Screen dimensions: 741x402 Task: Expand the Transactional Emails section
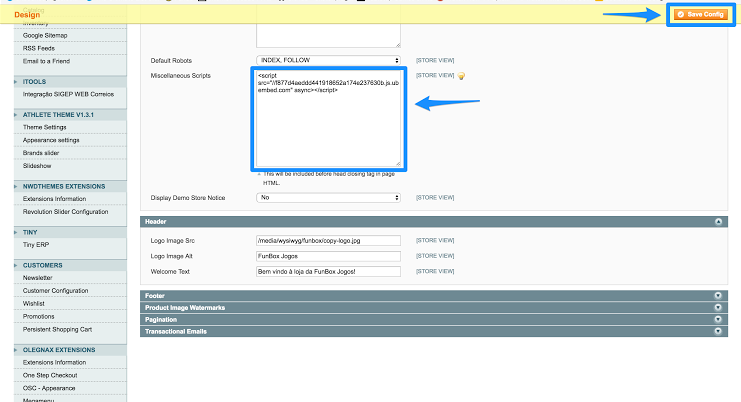point(717,331)
